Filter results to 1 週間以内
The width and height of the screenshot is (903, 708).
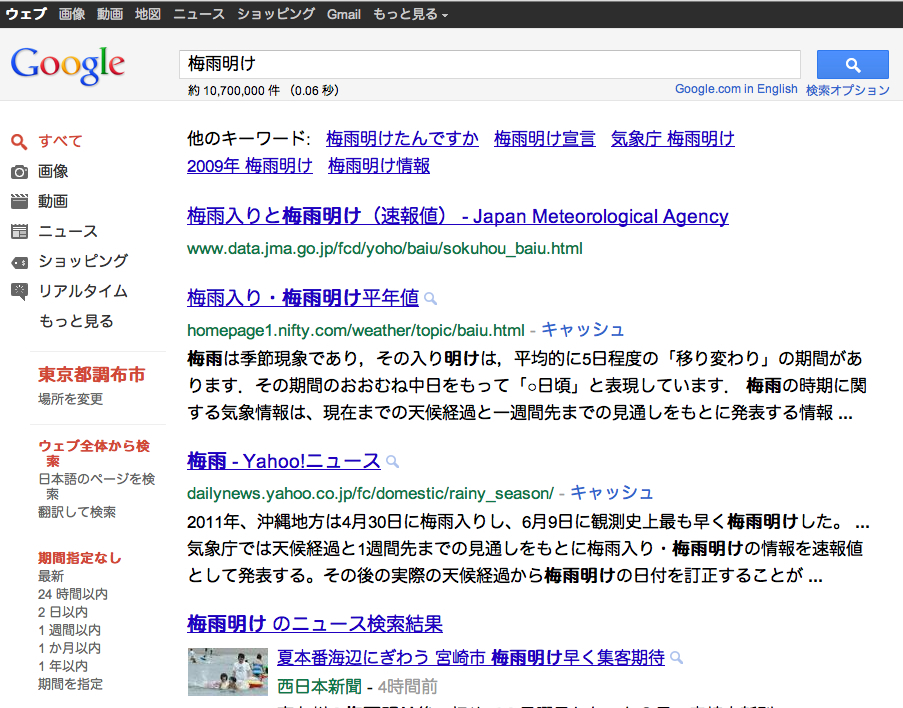[69, 630]
